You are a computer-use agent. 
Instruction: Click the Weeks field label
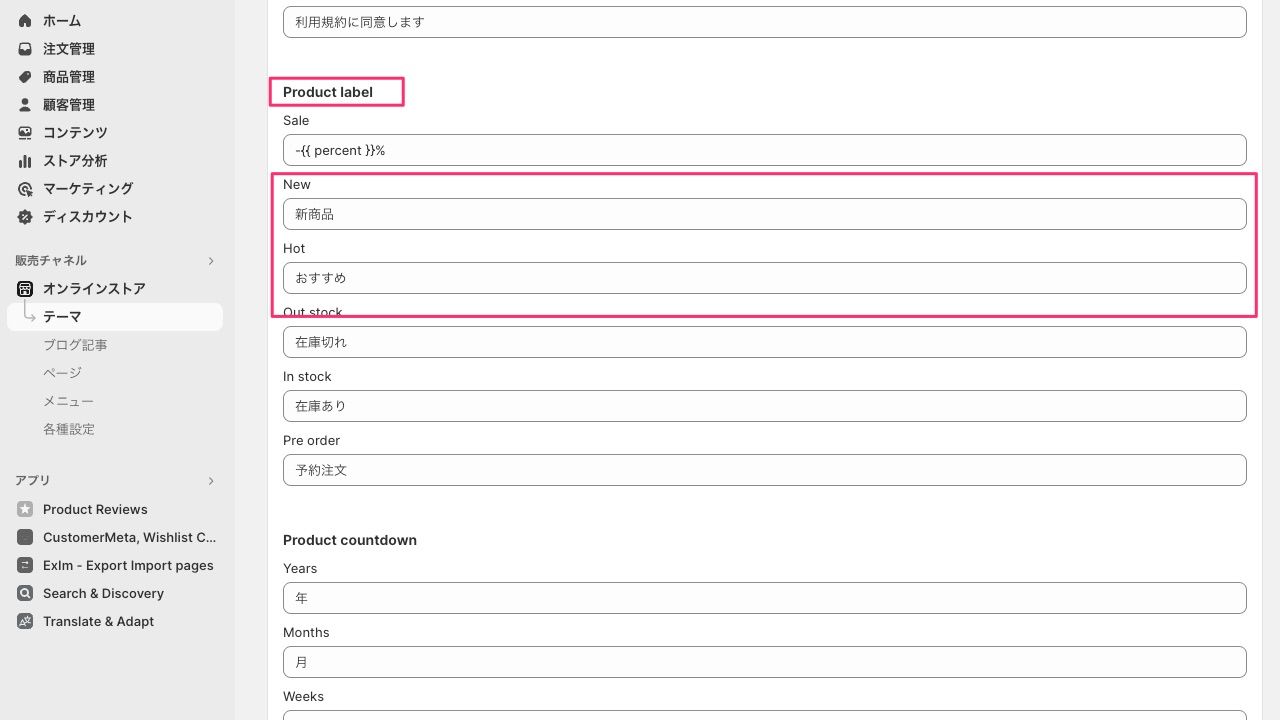pyautogui.click(x=303, y=696)
